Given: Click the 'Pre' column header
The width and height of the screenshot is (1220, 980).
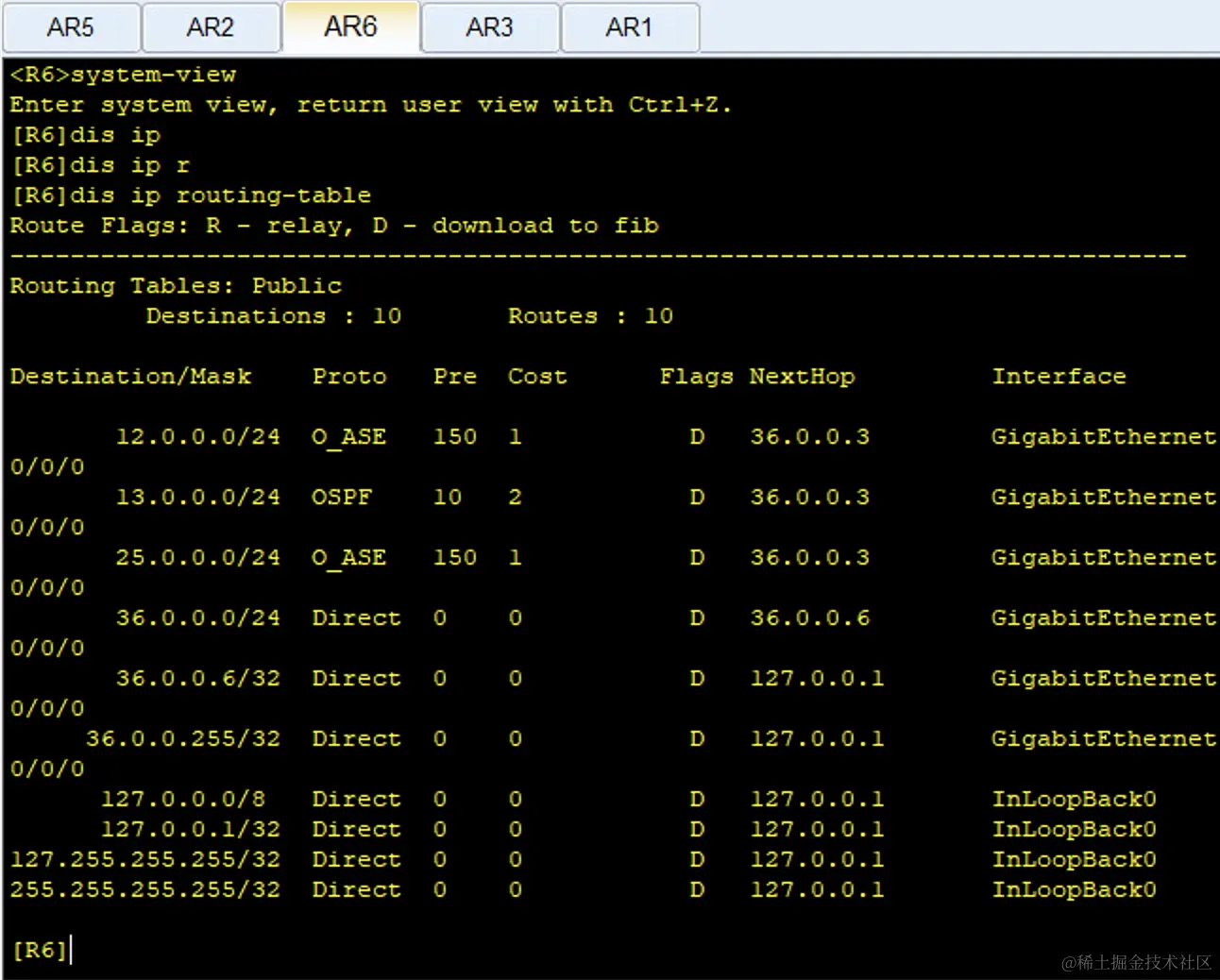Looking at the screenshot, I should (x=455, y=377).
